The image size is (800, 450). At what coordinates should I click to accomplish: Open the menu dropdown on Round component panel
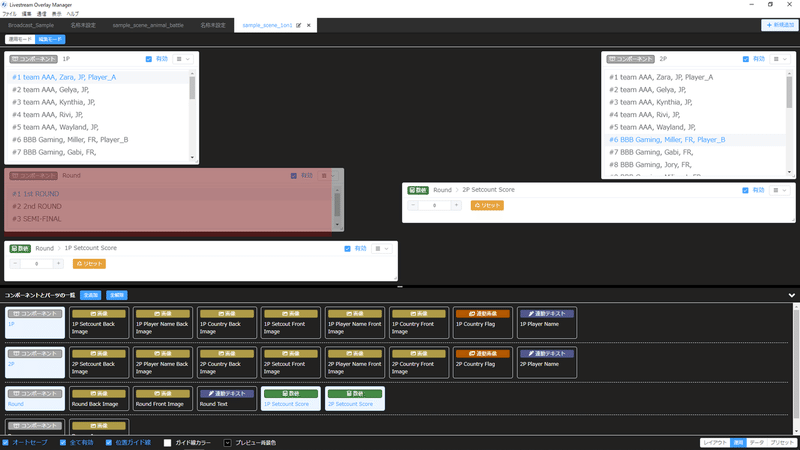pyautogui.click(x=328, y=176)
